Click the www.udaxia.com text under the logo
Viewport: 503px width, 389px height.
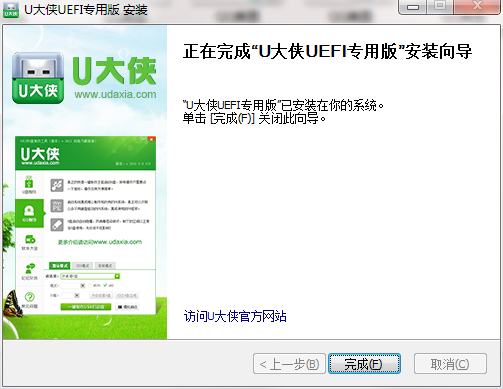click(115, 94)
